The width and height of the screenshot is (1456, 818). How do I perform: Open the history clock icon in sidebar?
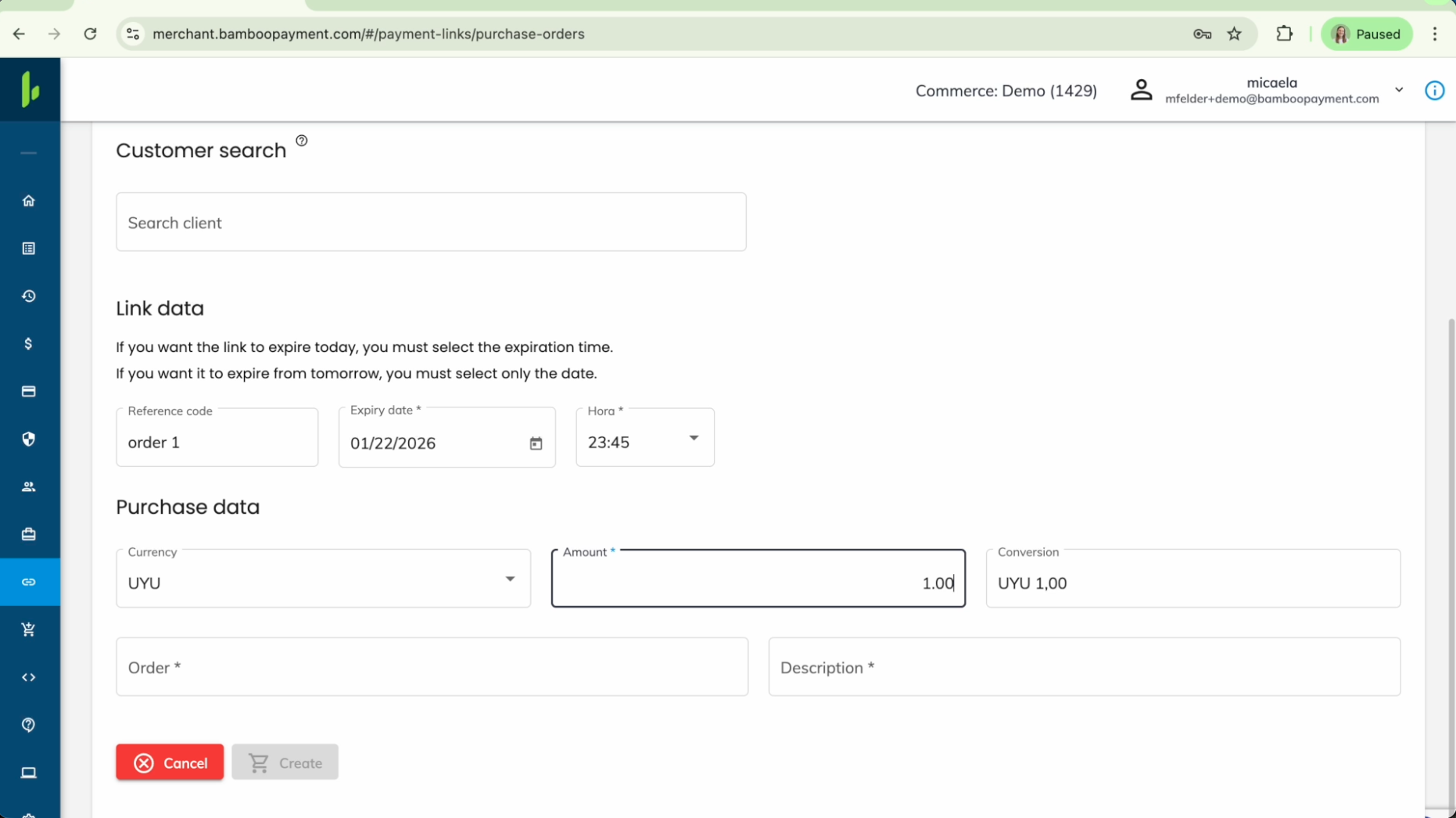(x=29, y=296)
